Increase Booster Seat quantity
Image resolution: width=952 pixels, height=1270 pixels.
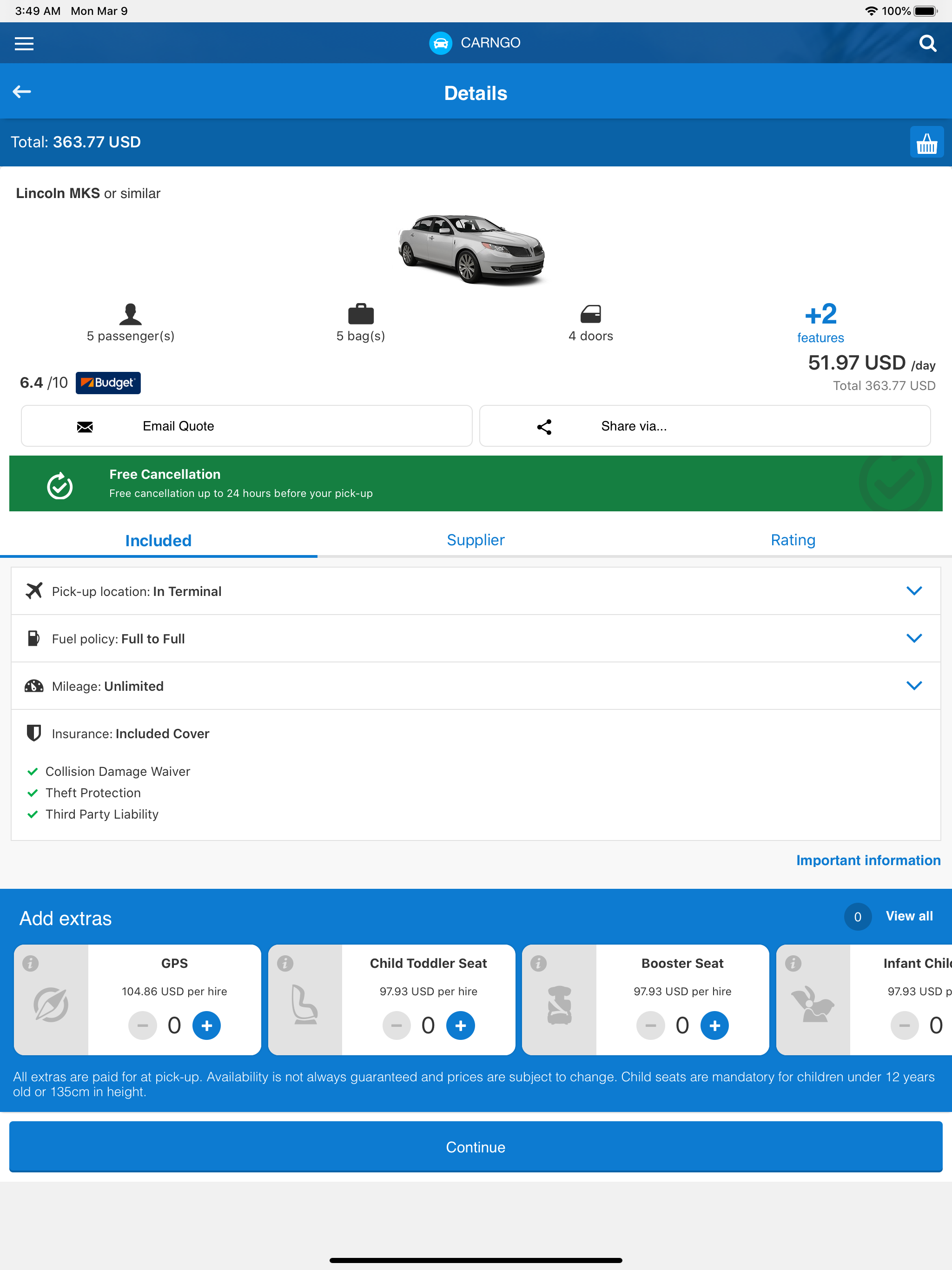(x=714, y=1025)
